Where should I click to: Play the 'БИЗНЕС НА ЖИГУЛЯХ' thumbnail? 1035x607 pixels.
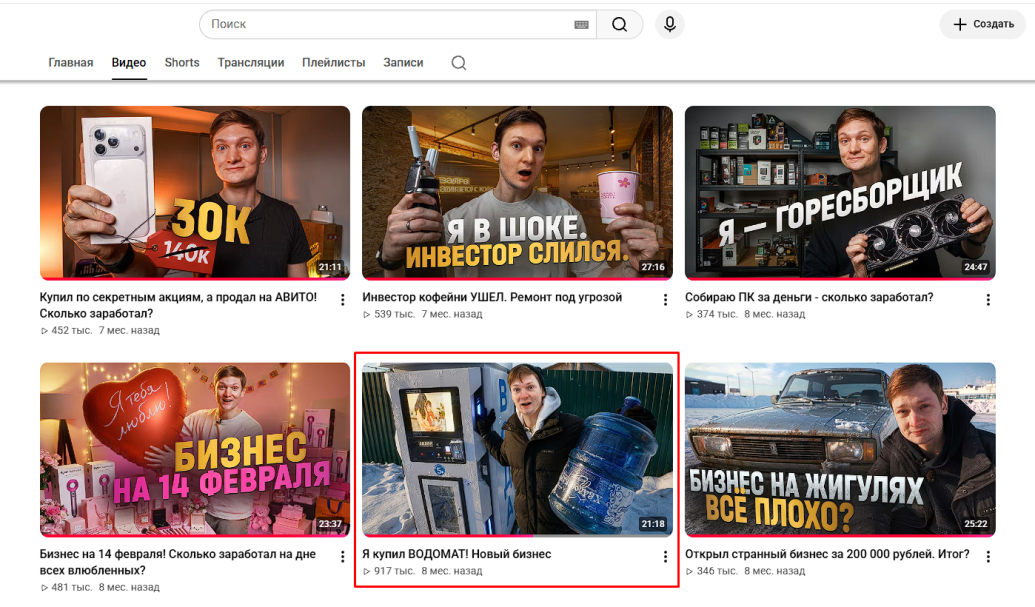pos(840,449)
